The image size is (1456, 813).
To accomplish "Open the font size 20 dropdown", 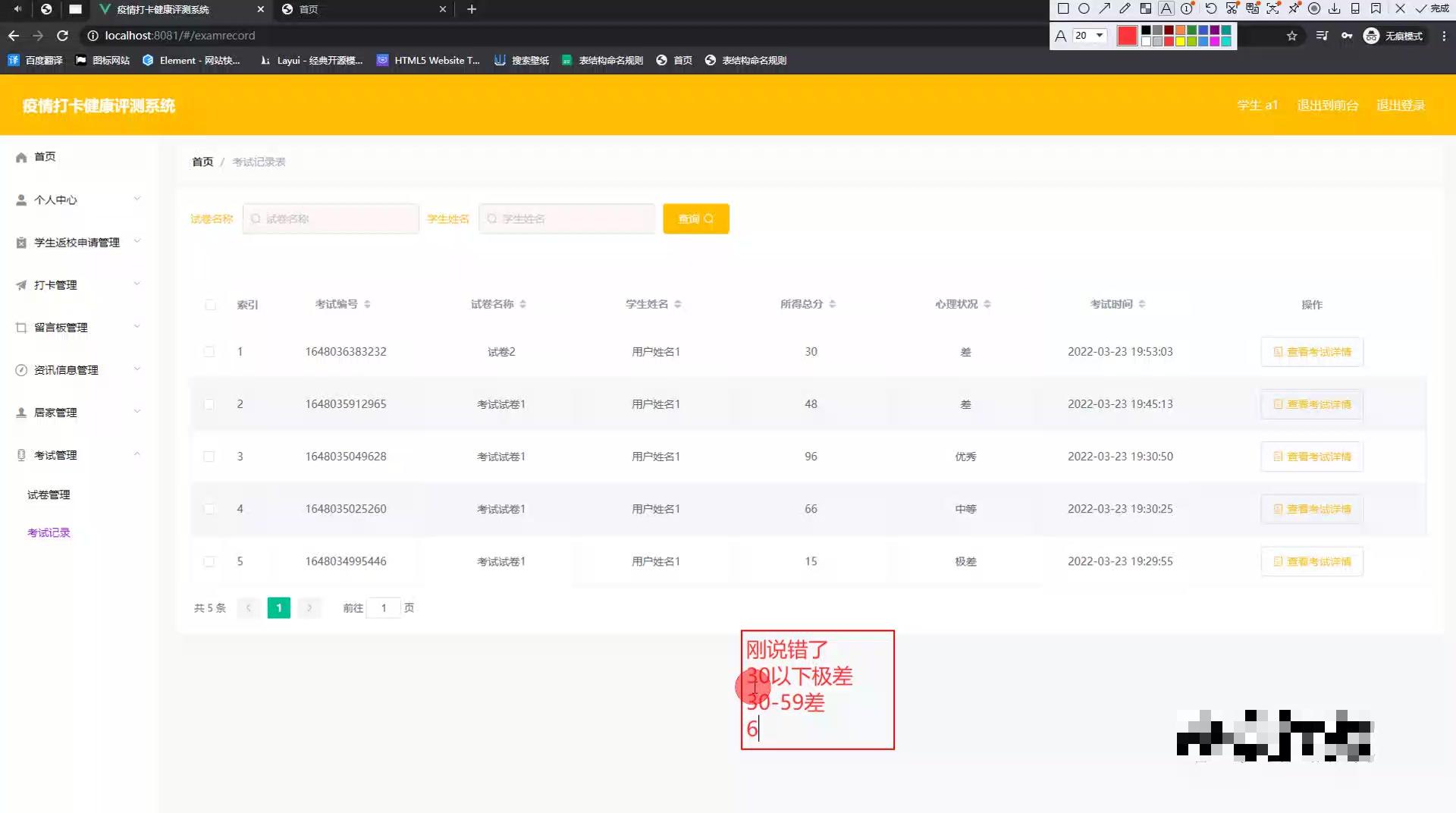I will point(1090,36).
